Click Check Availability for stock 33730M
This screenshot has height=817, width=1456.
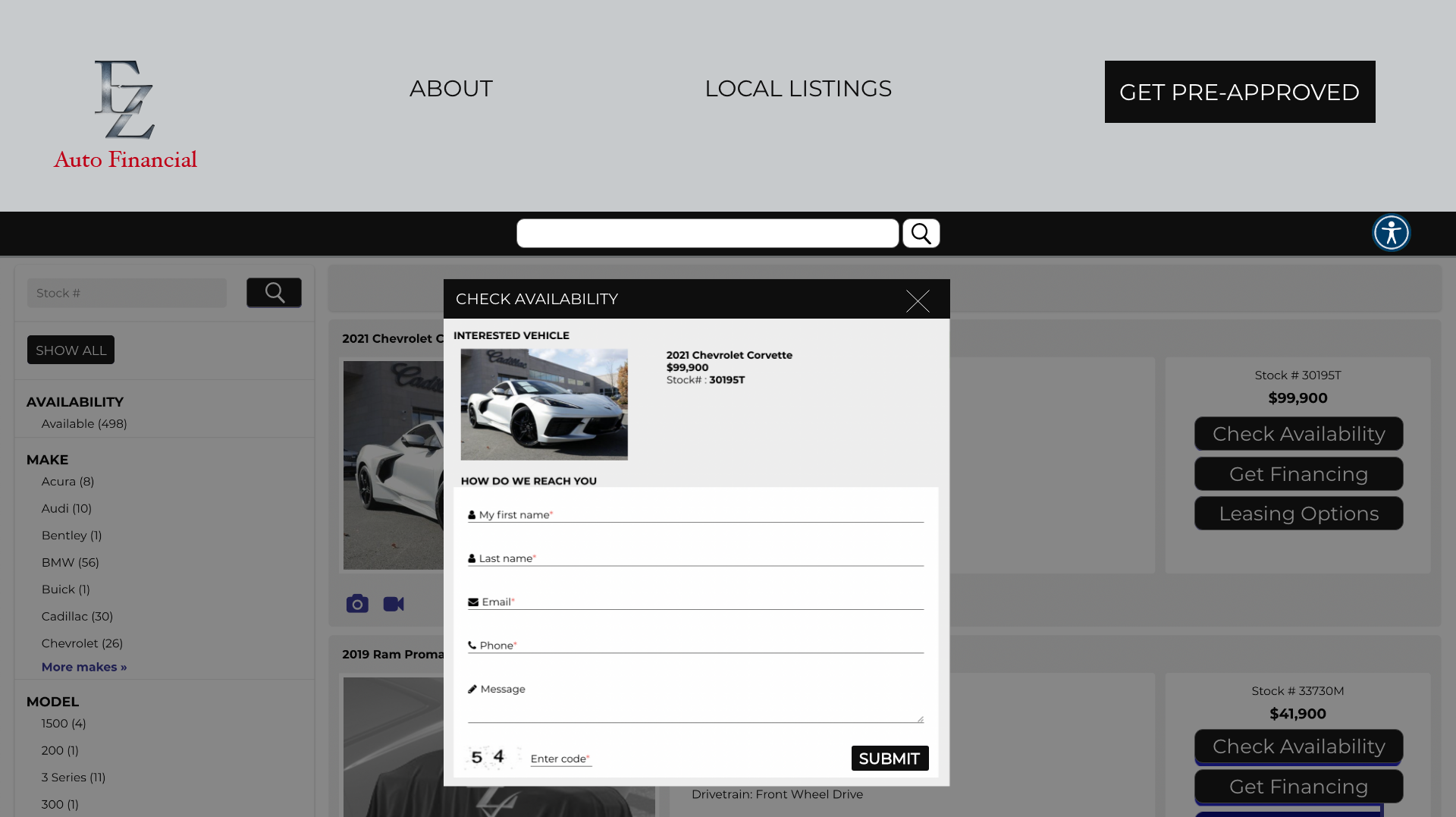tap(1298, 746)
